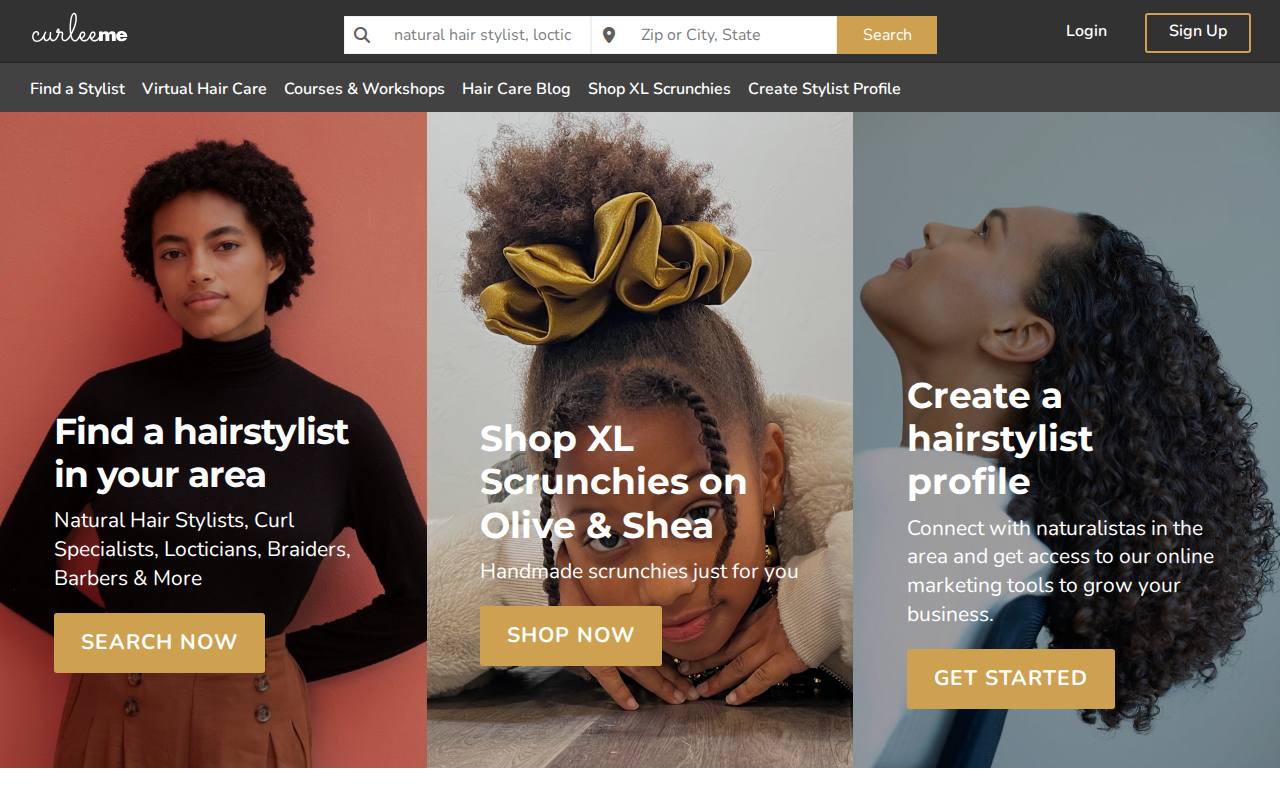Viewport: 1280px width, 800px height.
Task: Click the curleeme logo
Action: (79, 33)
